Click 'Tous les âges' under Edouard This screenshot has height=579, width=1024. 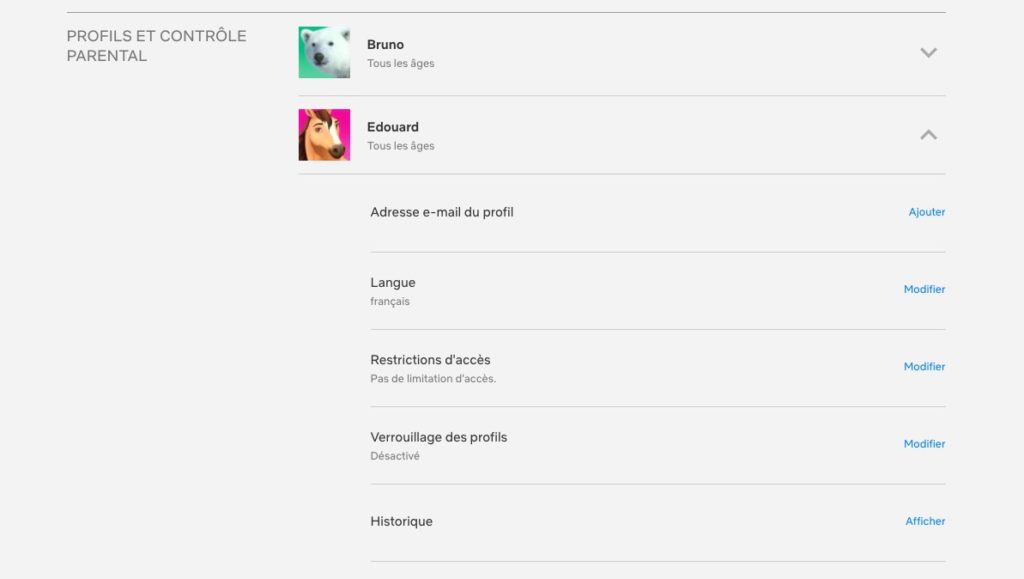click(x=400, y=146)
